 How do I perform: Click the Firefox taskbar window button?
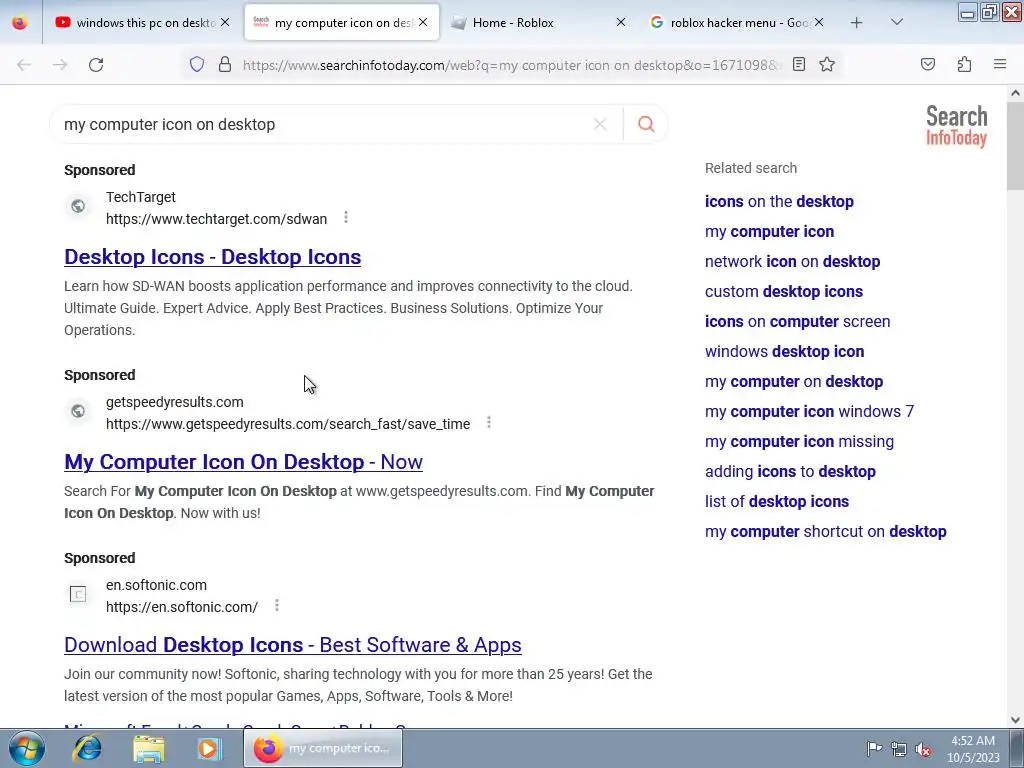(323, 748)
